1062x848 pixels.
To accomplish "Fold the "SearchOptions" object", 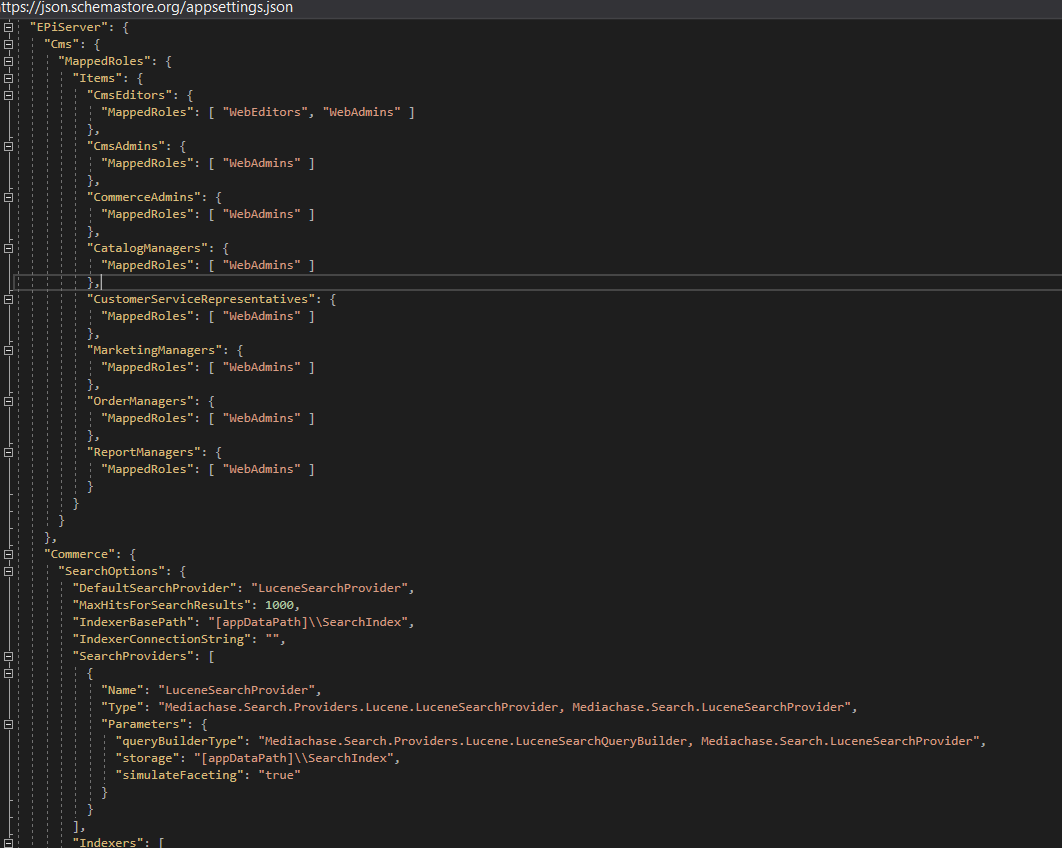I will 8,571.
